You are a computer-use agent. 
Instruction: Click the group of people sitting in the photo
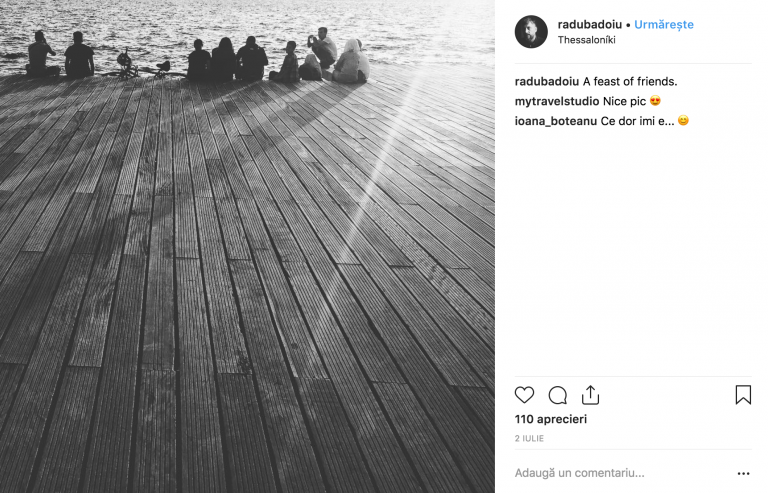click(x=197, y=55)
